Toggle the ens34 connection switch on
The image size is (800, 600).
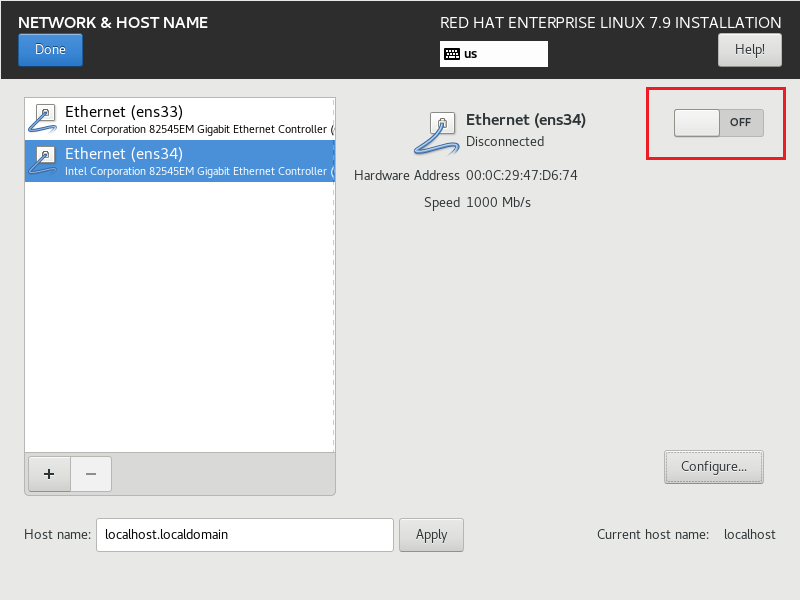coord(718,122)
